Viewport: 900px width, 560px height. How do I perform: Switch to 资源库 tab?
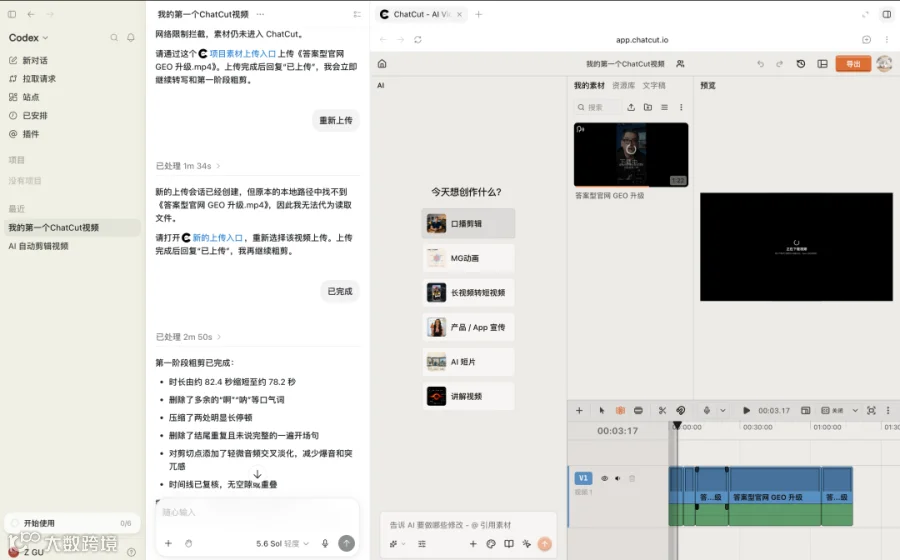623,85
